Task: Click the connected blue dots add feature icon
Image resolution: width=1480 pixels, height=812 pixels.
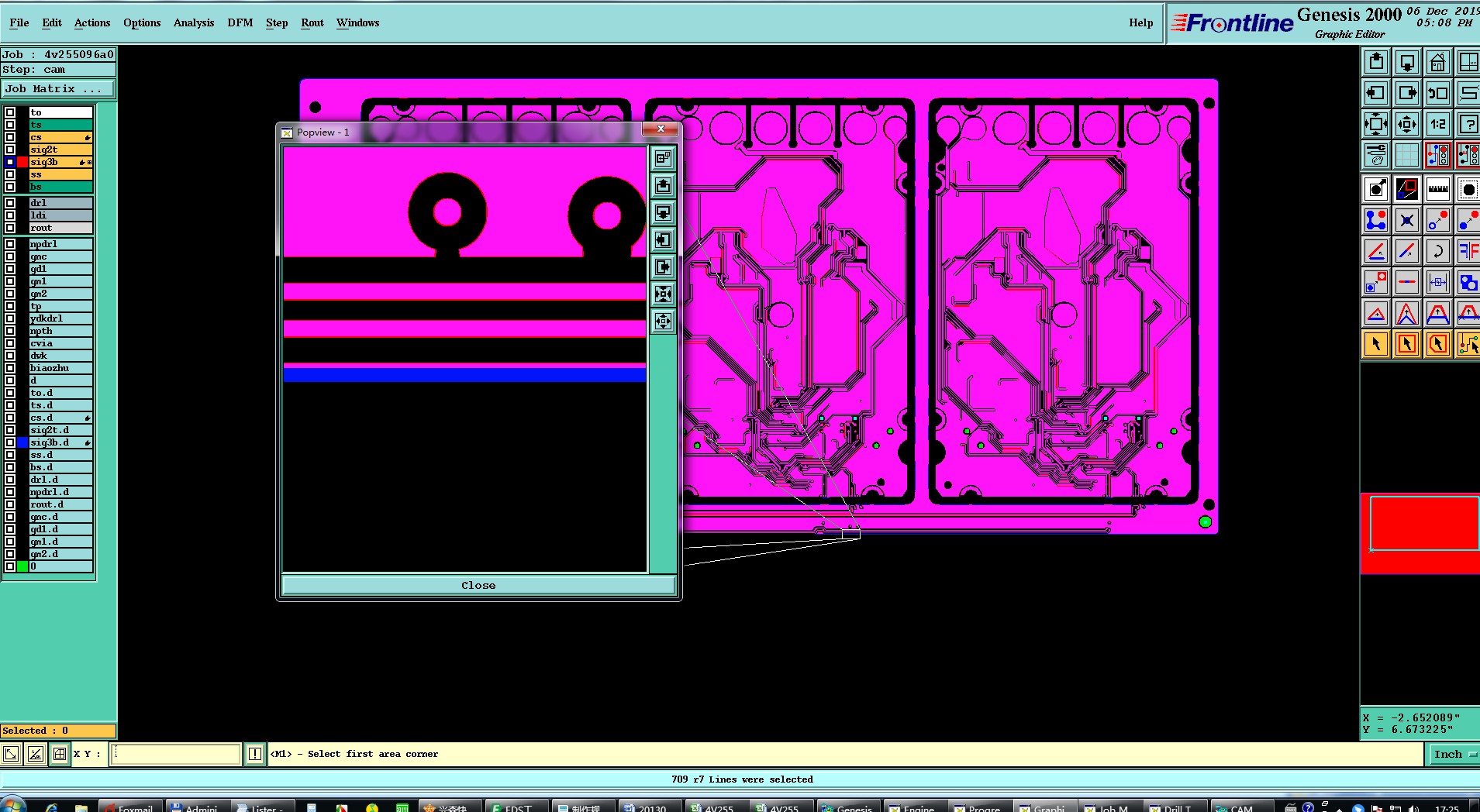Action: pos(1376,221)
